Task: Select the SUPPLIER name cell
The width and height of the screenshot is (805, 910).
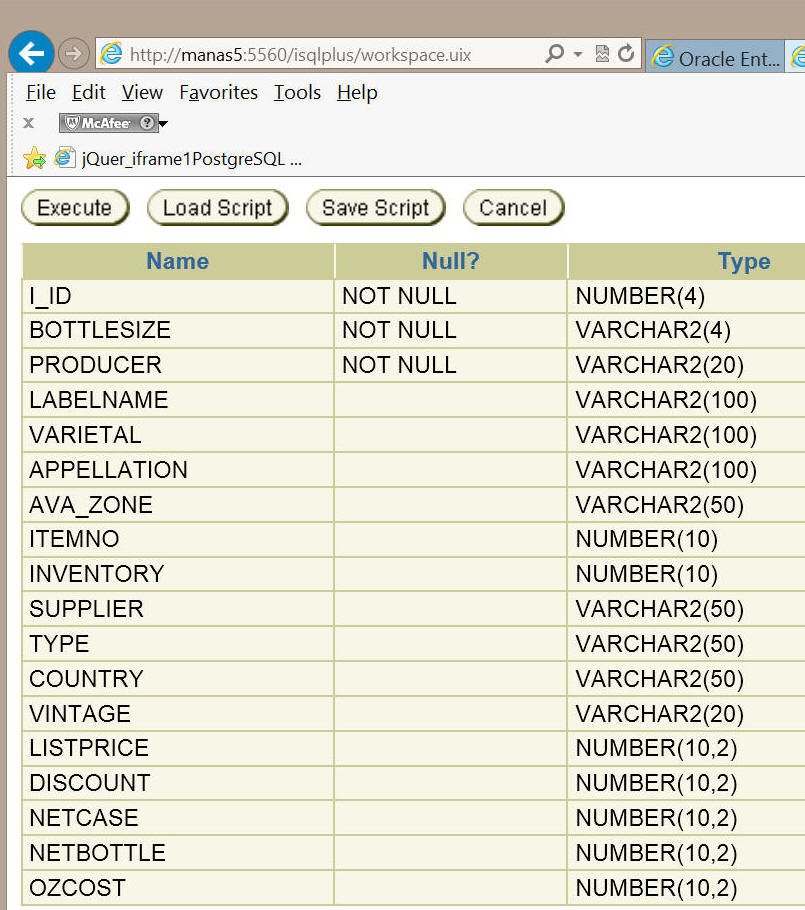Action: pos(178,609)
